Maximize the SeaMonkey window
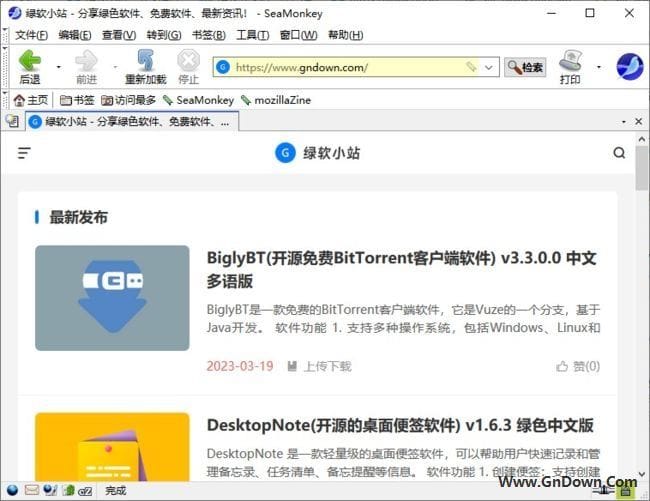This screenshot has height=501, width=650. [590, 13]
